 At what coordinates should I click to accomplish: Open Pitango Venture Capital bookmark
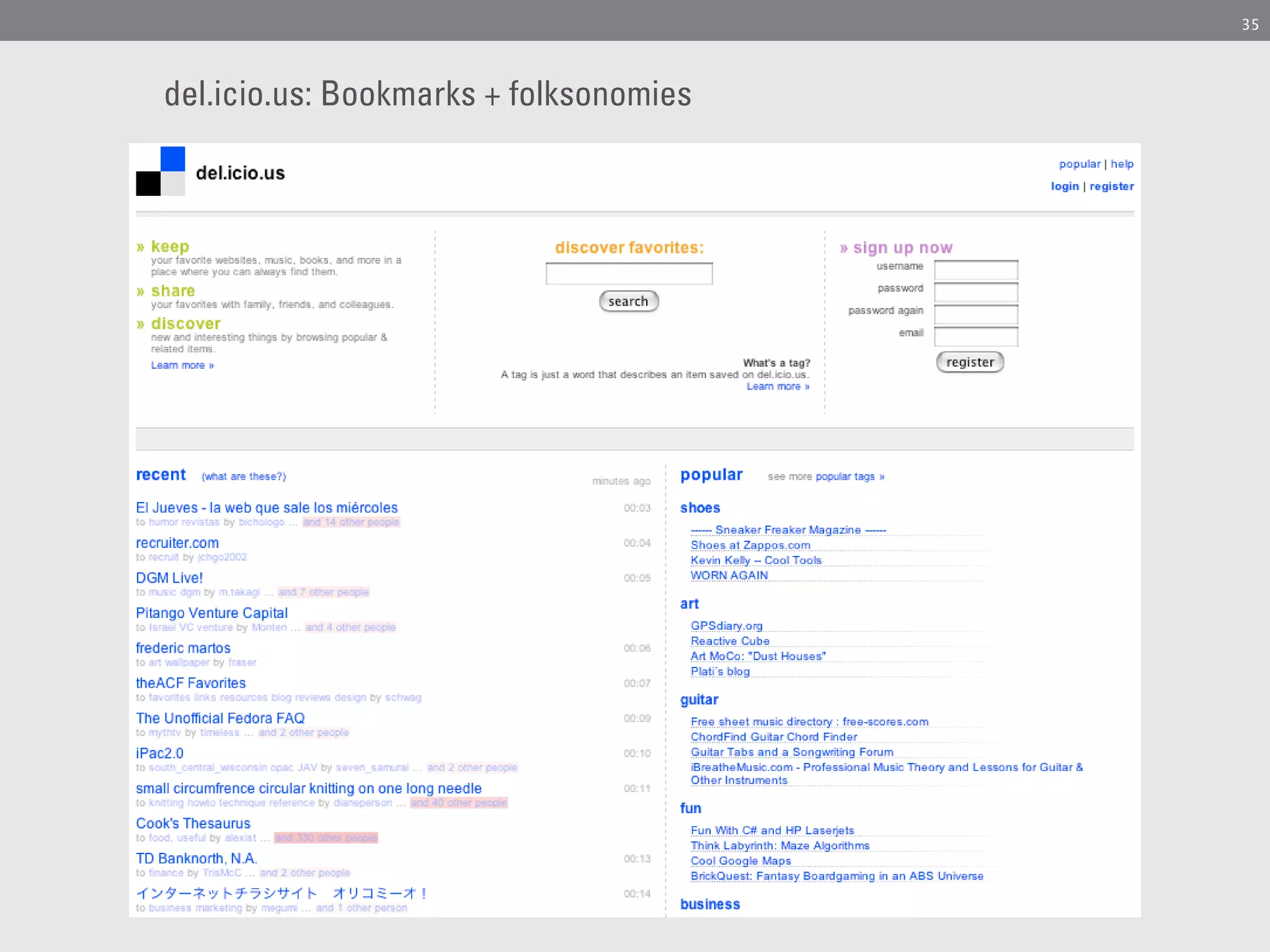click(x=211, y=613)
